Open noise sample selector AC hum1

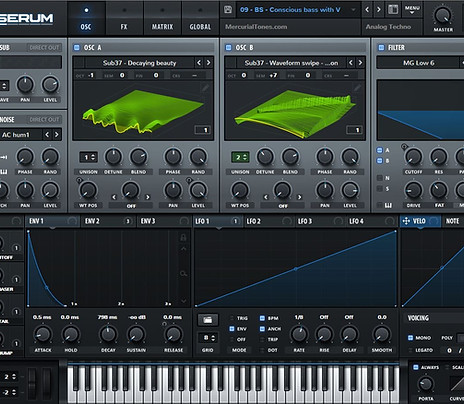point(21,135)
